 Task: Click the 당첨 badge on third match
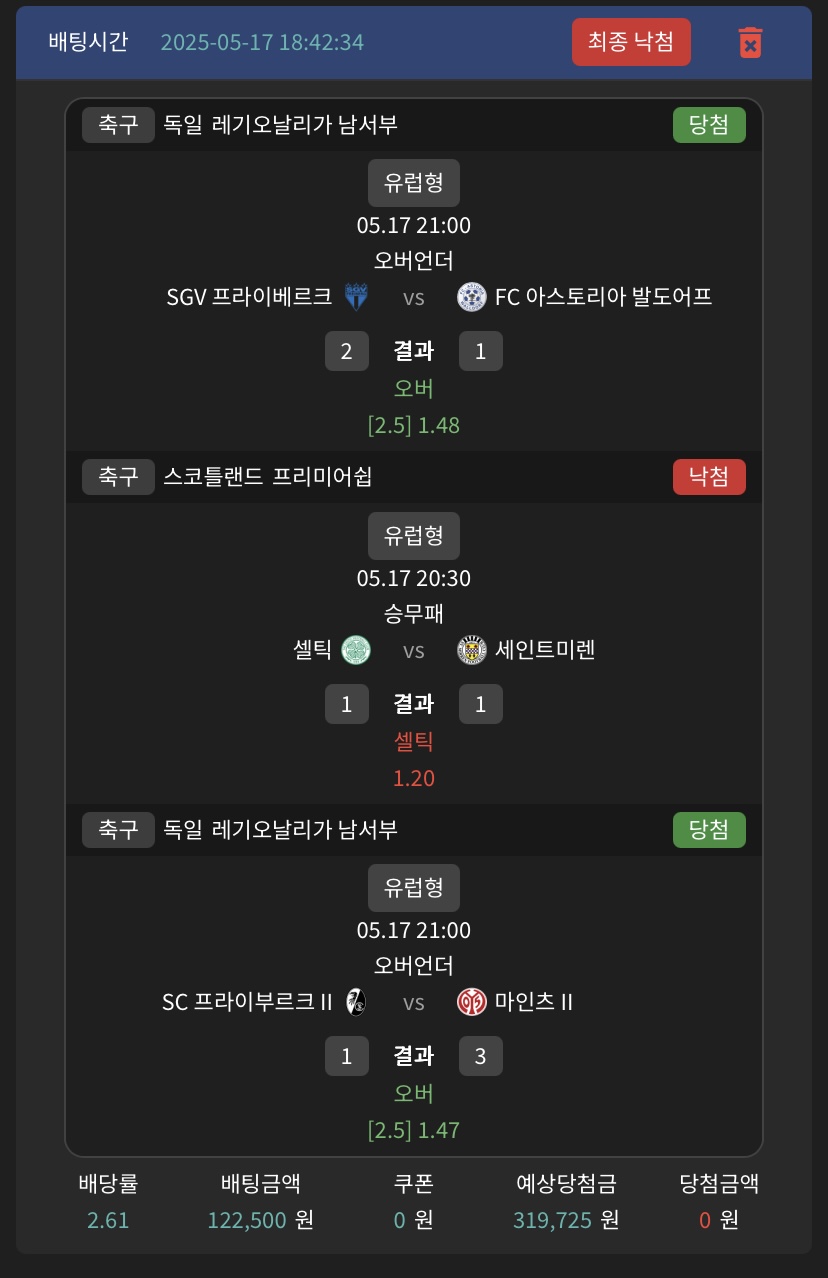click(x=709, y=830)
